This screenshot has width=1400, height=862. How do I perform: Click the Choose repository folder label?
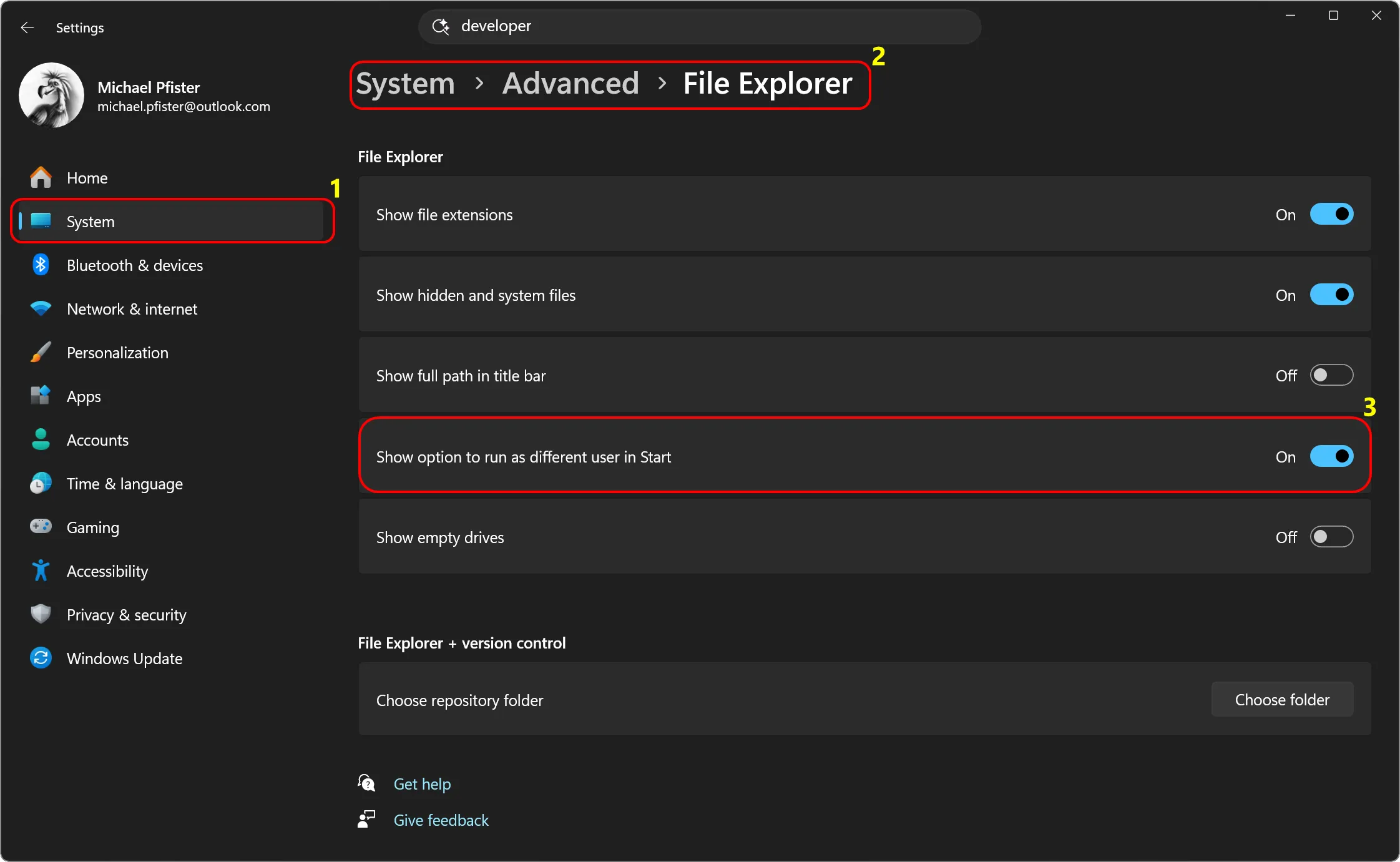(x=459, y=700)
